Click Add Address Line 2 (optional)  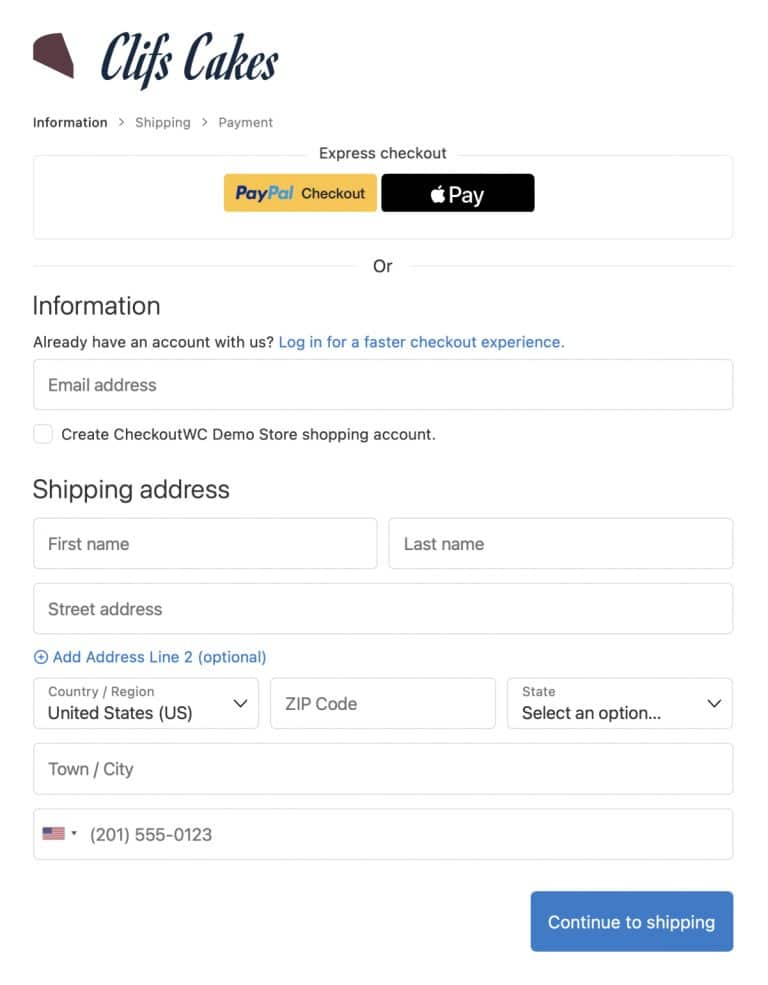point(150,657)
